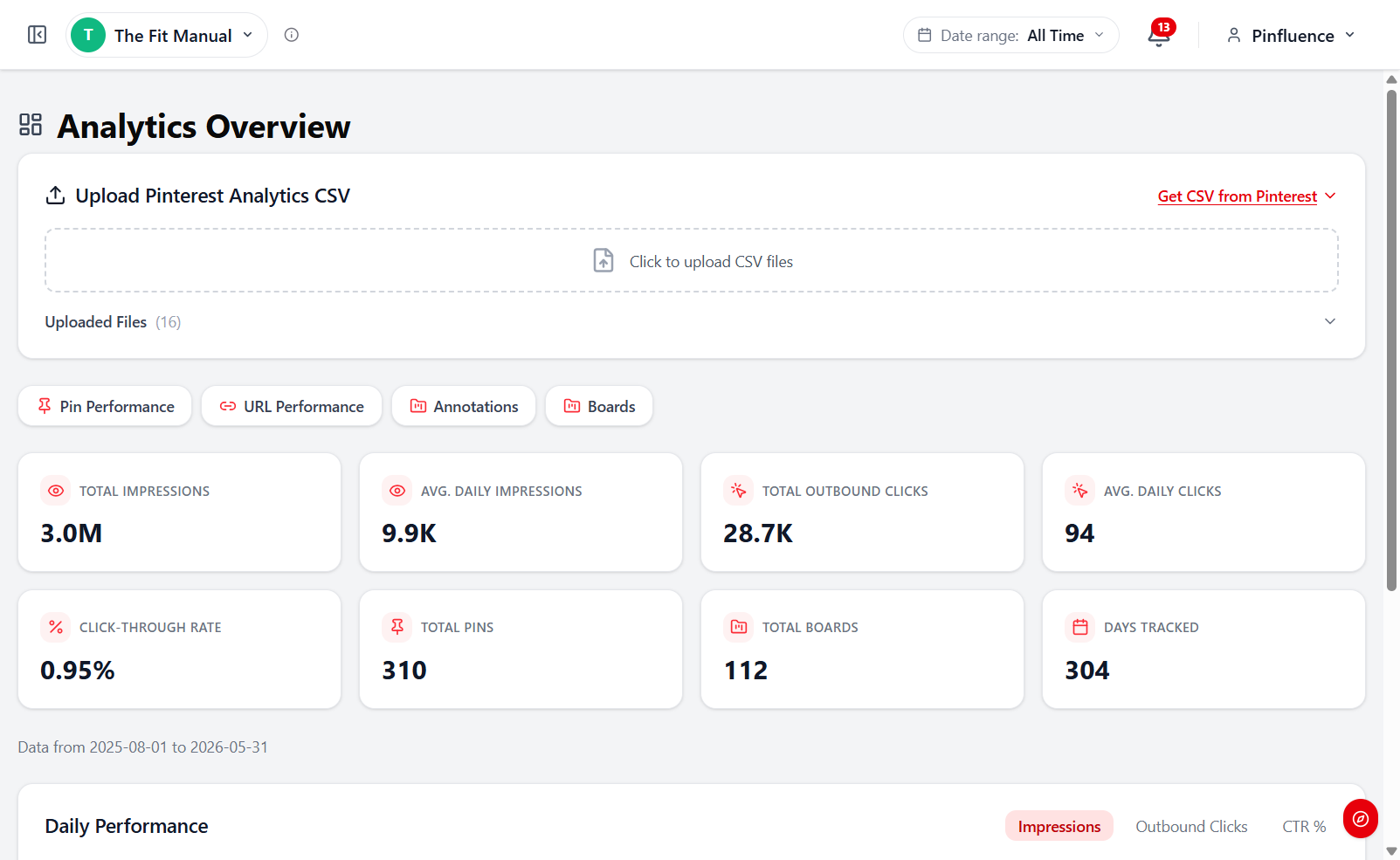Click the calendar icon in Date range
Image resolution: width=1400 pixels, height=860 pixels.
coord(925,35)
